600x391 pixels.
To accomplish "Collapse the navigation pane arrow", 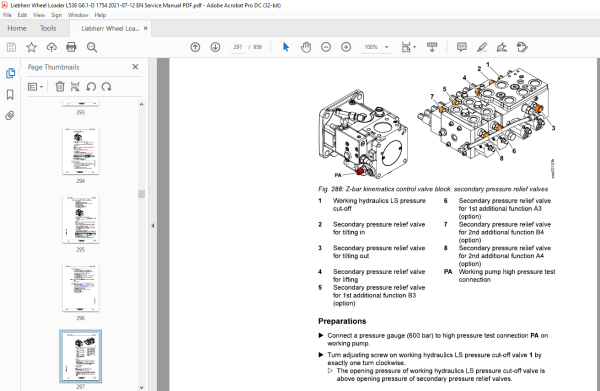I will (153, 226).
